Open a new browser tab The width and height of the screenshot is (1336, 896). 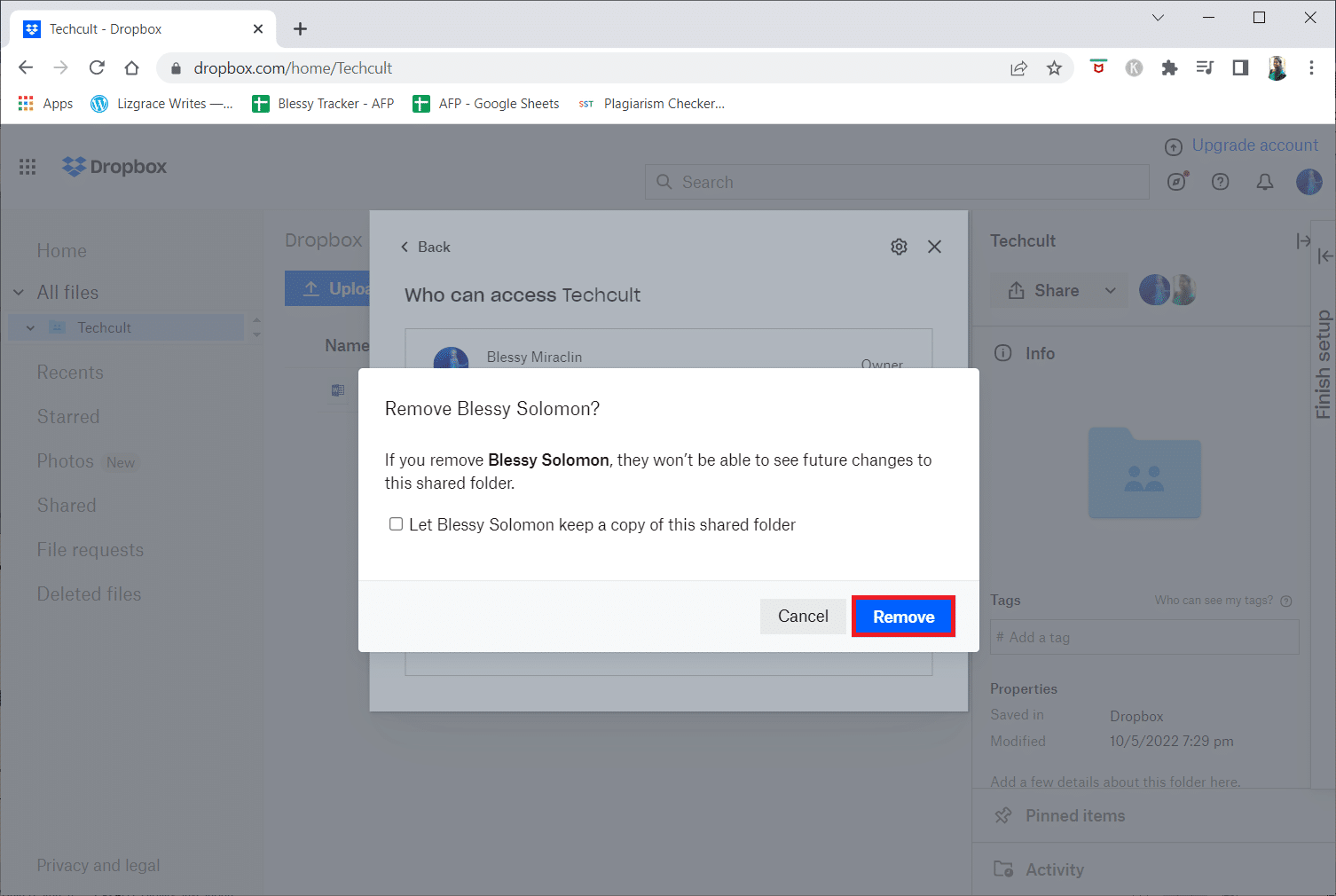(300, 29)
